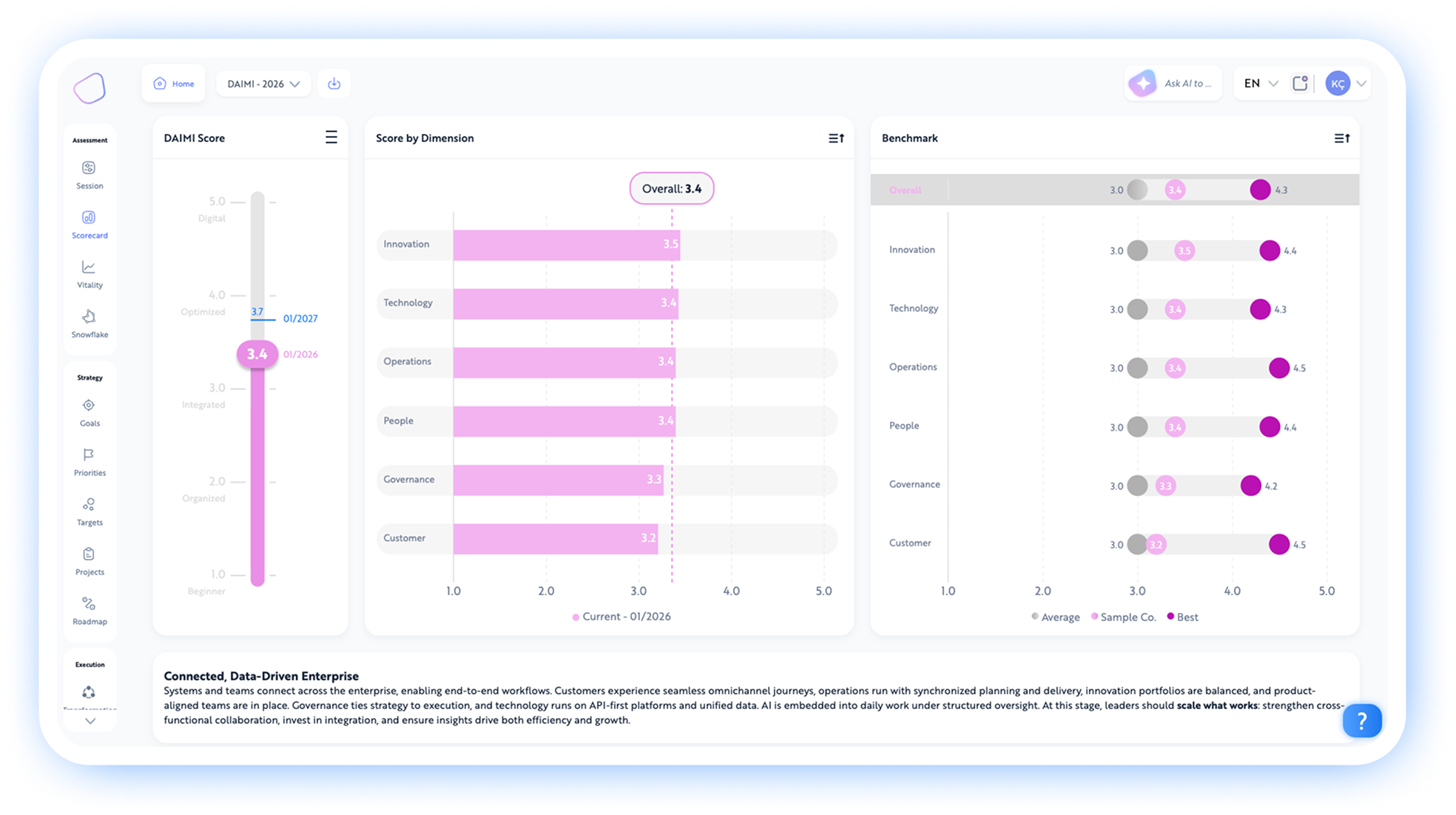This screenshot has width=1456, height=815.
Task: Open DAIMI Score hamburger menu
Action: pos(331,138)
